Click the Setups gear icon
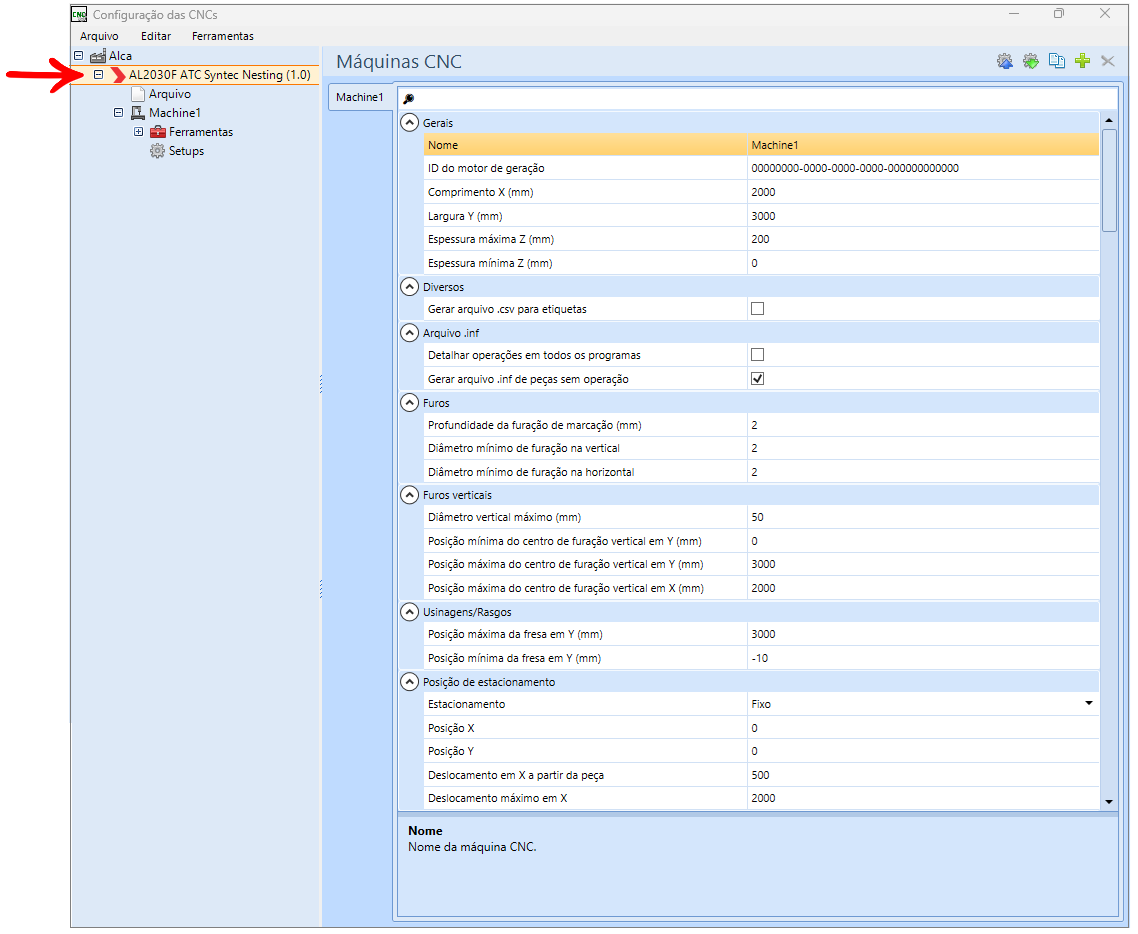The width and height of the screenshot is (1138, 934). (157, 151)
